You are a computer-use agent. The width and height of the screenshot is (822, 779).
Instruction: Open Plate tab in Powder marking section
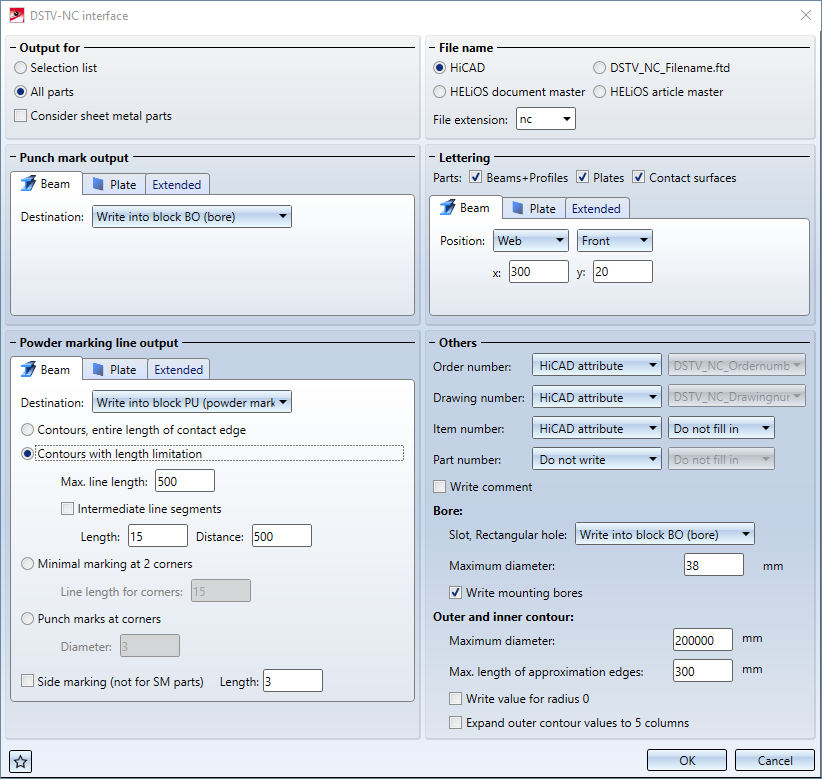coord(115,370)
